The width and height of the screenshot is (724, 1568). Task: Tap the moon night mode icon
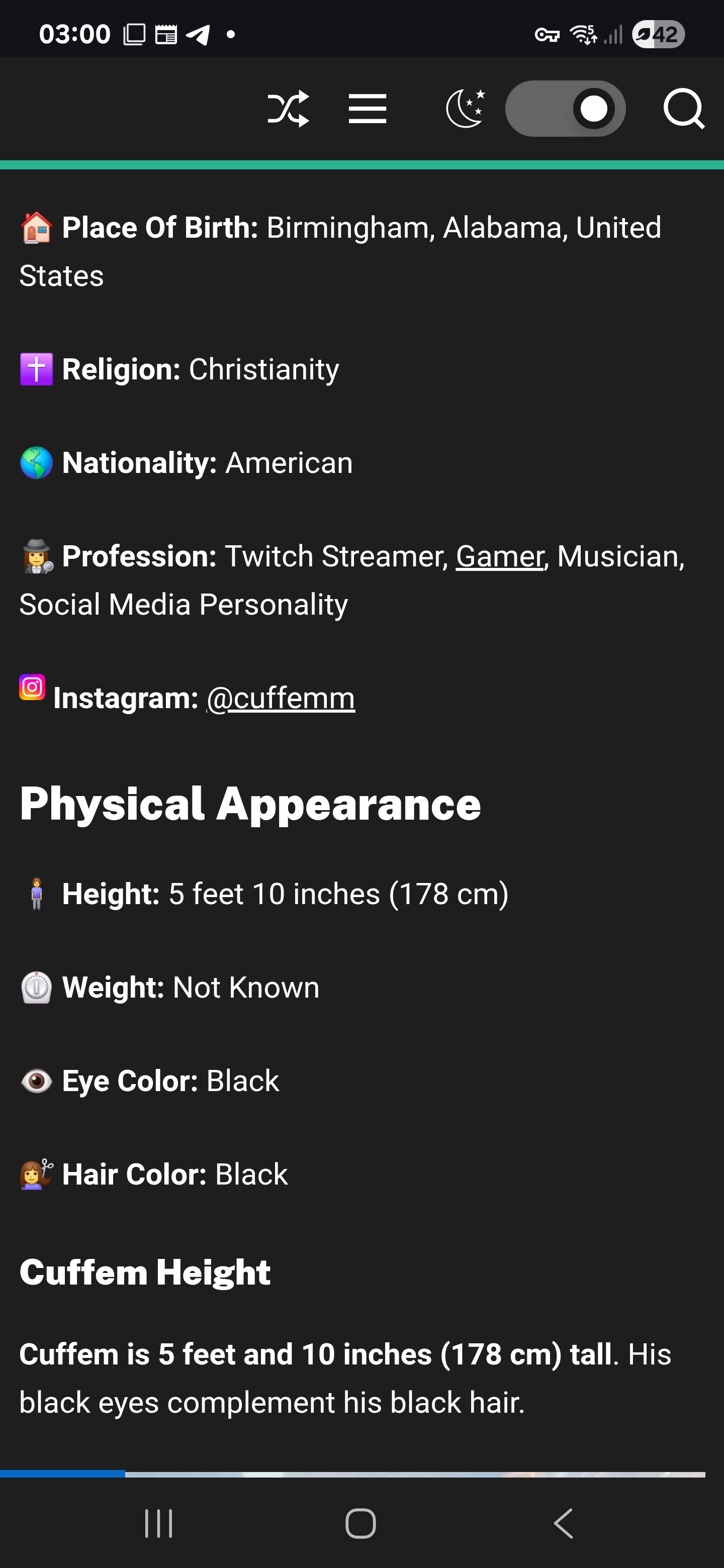[466, 109]
